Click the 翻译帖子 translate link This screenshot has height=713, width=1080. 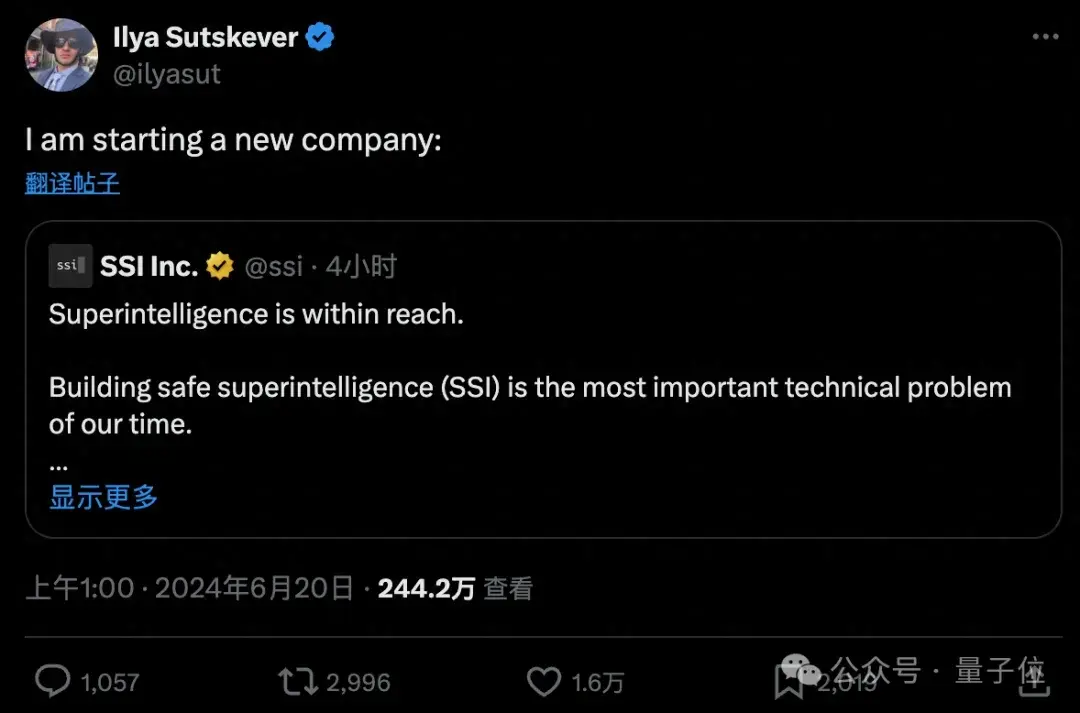pos(72,183)
